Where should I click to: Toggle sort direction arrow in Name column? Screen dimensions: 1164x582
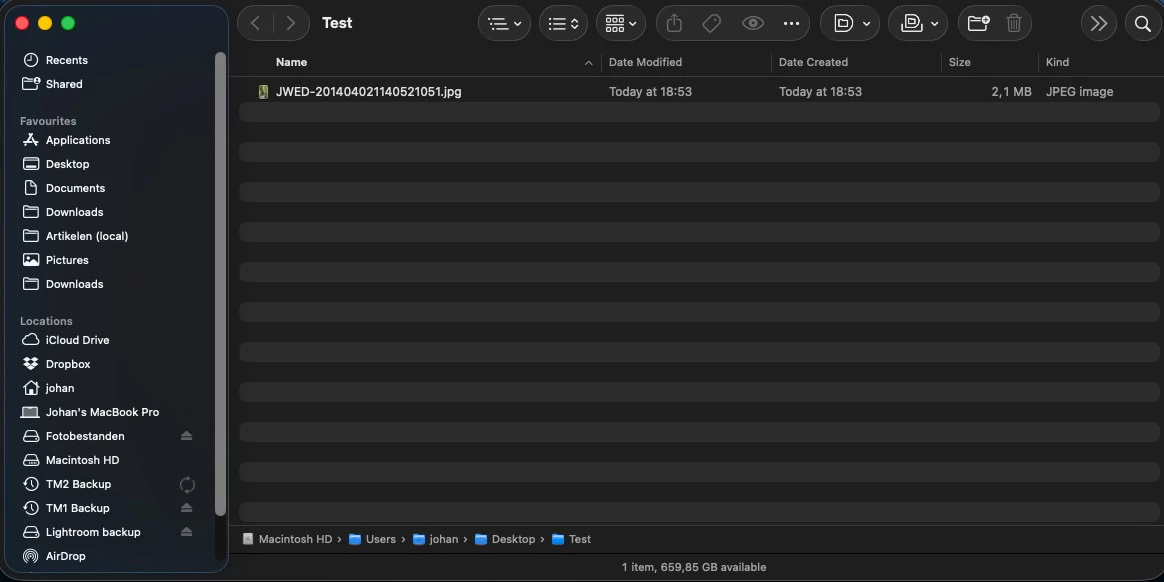click(x=589, y=63)
